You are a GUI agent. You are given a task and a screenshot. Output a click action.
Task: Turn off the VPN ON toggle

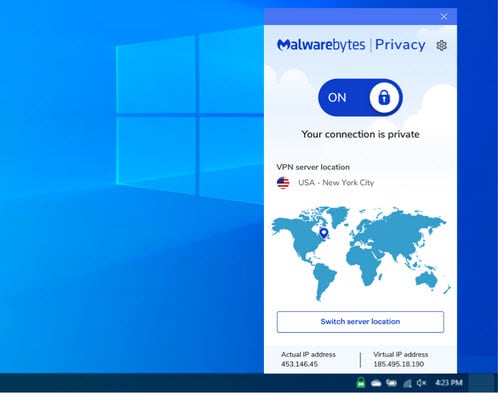[x=360, y=97]
